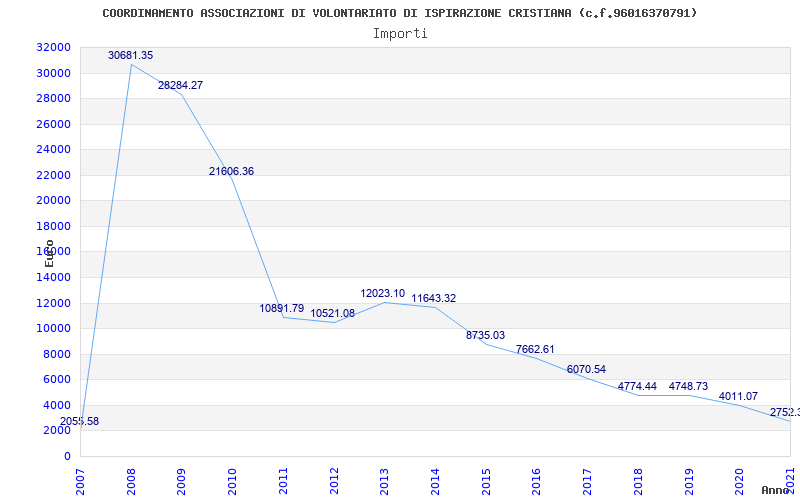Click the 2007 year label on x-axis
Image resolution: width=800 pixels, height=500 pixels.
81,481
